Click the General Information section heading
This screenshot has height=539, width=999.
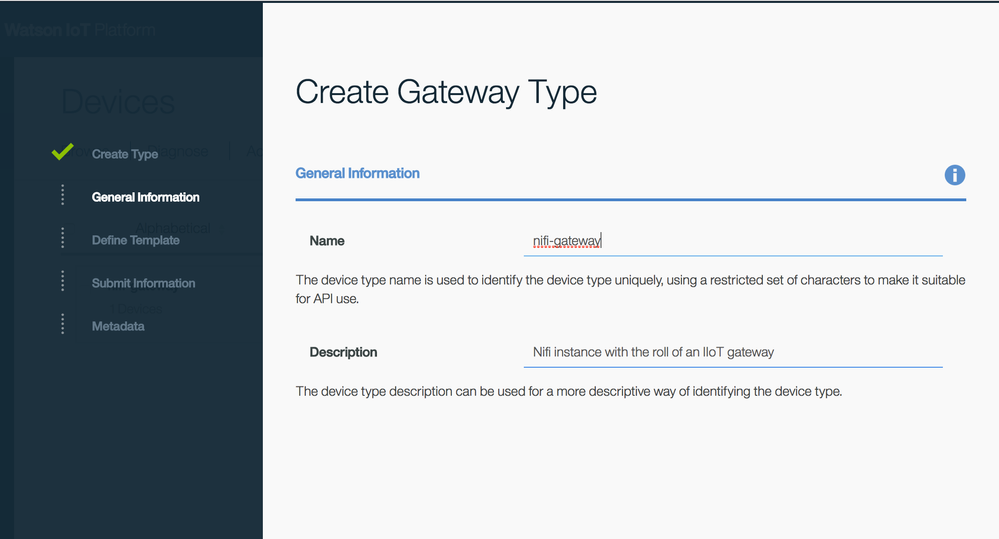tap(357, 173)
